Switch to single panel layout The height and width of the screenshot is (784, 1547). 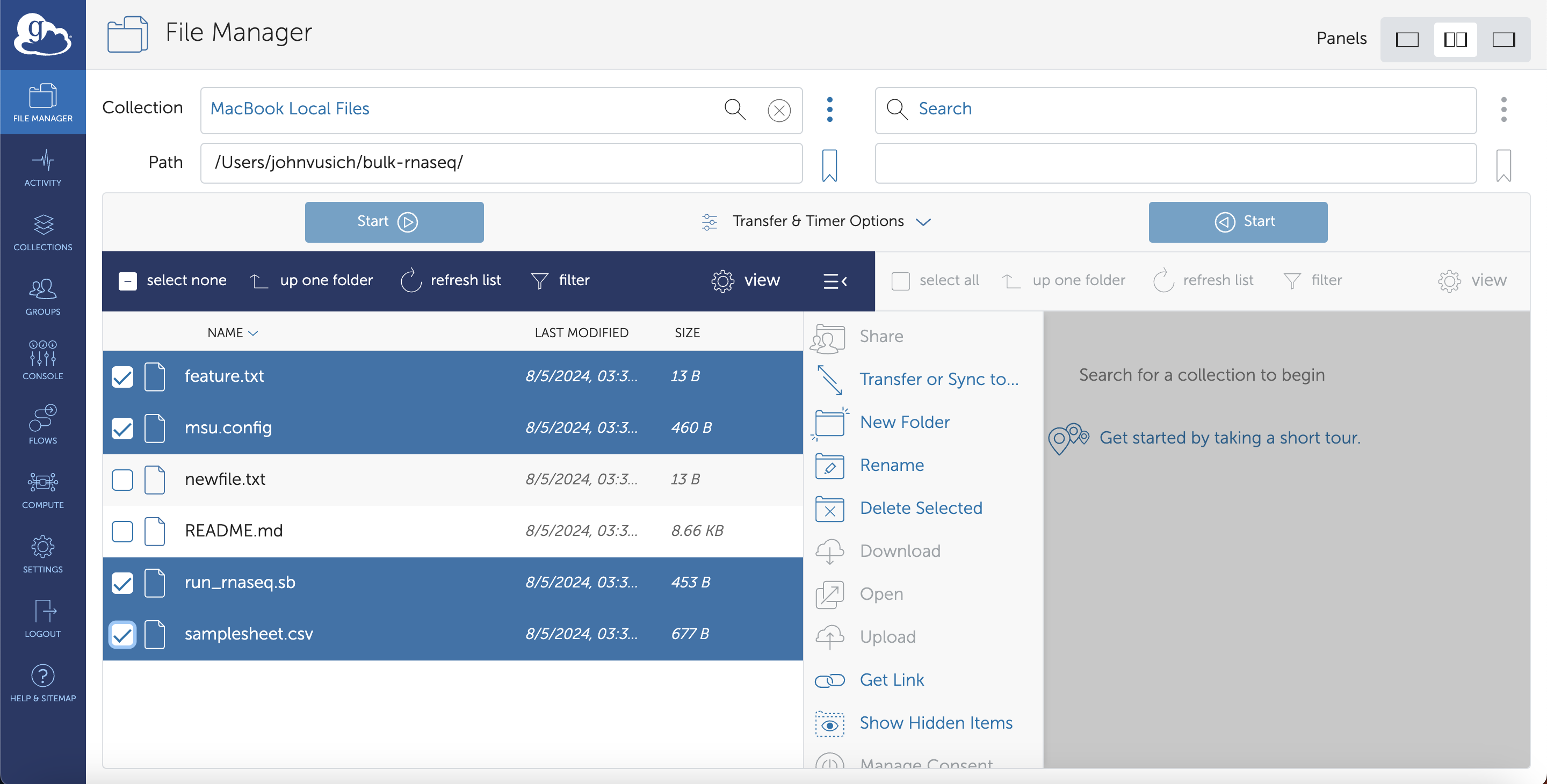click(x=1407, y=40)
